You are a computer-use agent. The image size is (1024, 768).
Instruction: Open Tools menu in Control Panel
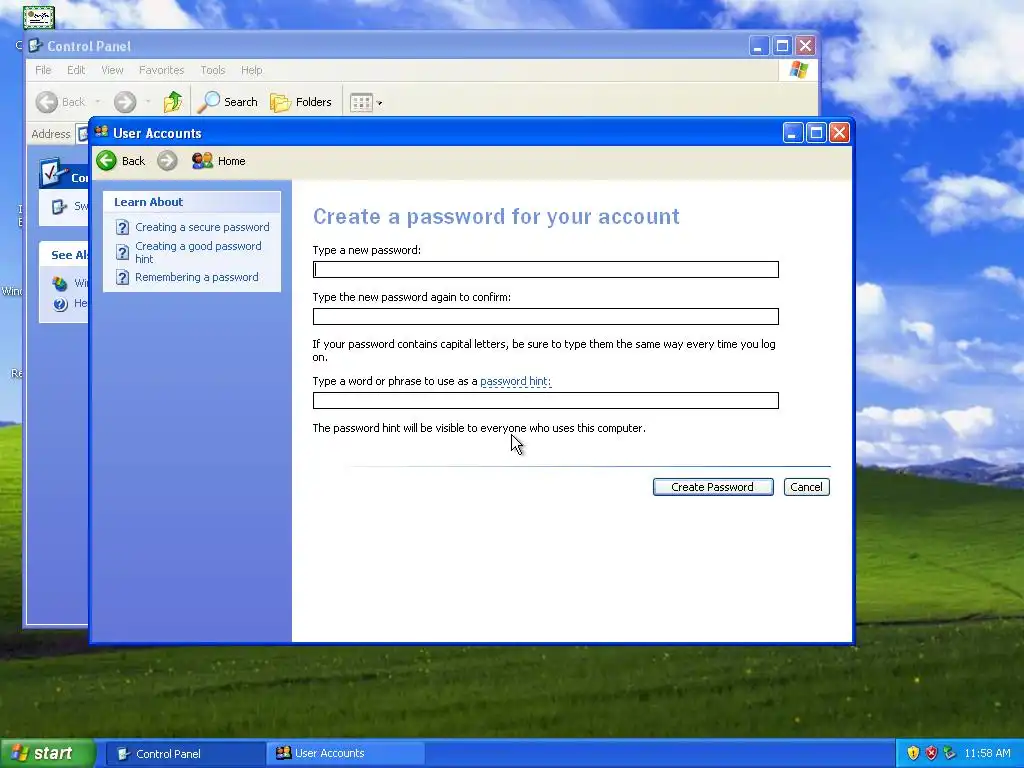213,70
